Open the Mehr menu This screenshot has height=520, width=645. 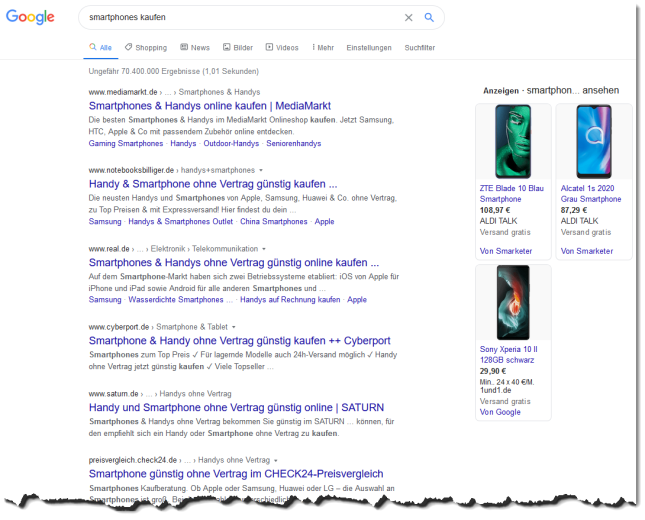coord(323,47)
